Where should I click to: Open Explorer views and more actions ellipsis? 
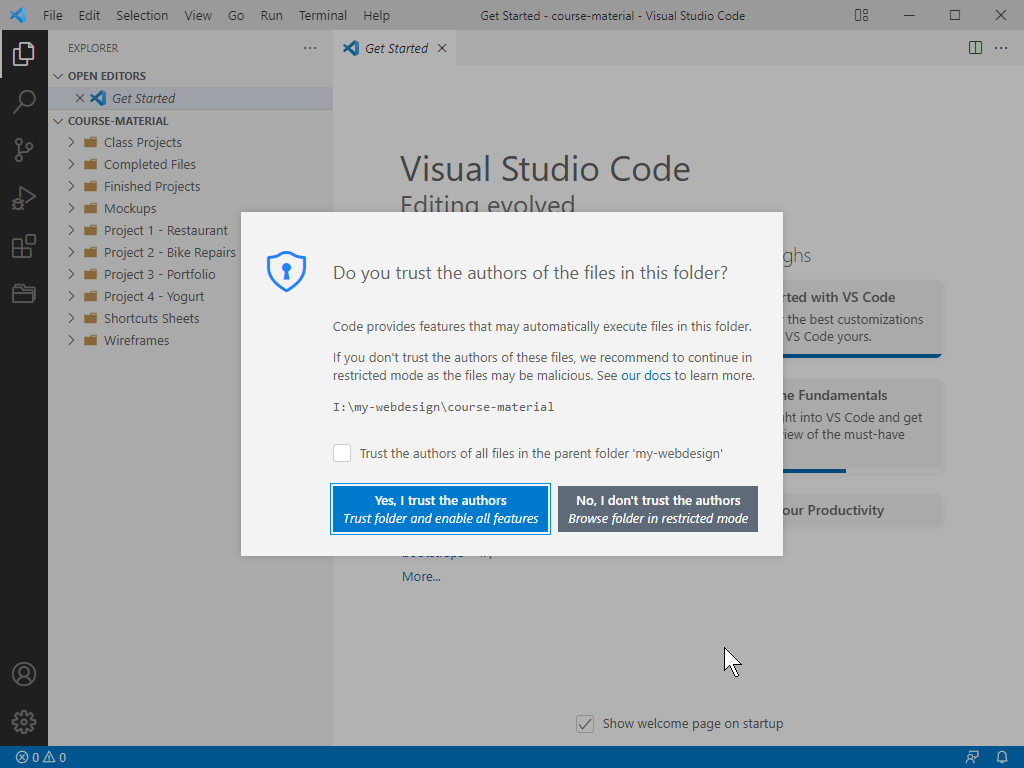[x=310, y=48]
